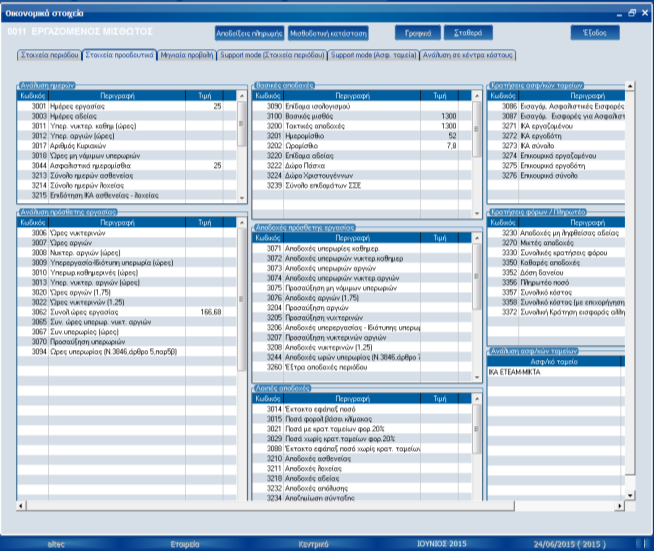
Task: Click scroll-up arrow in Ανάλυση ημερών table
Action: coord(242,96)
